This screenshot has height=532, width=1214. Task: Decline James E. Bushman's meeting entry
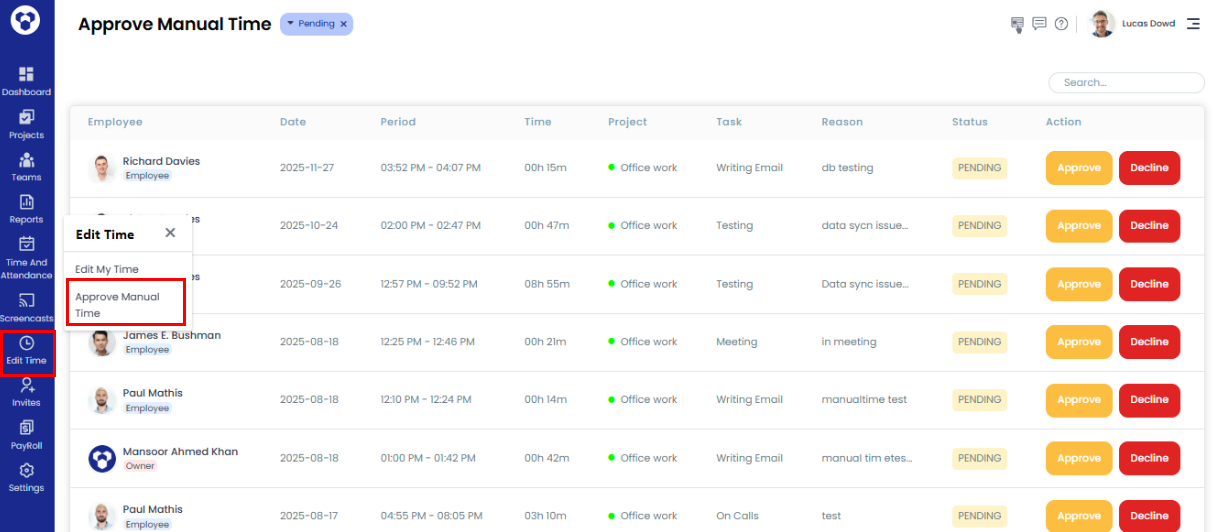click(x=1149, y=342)
